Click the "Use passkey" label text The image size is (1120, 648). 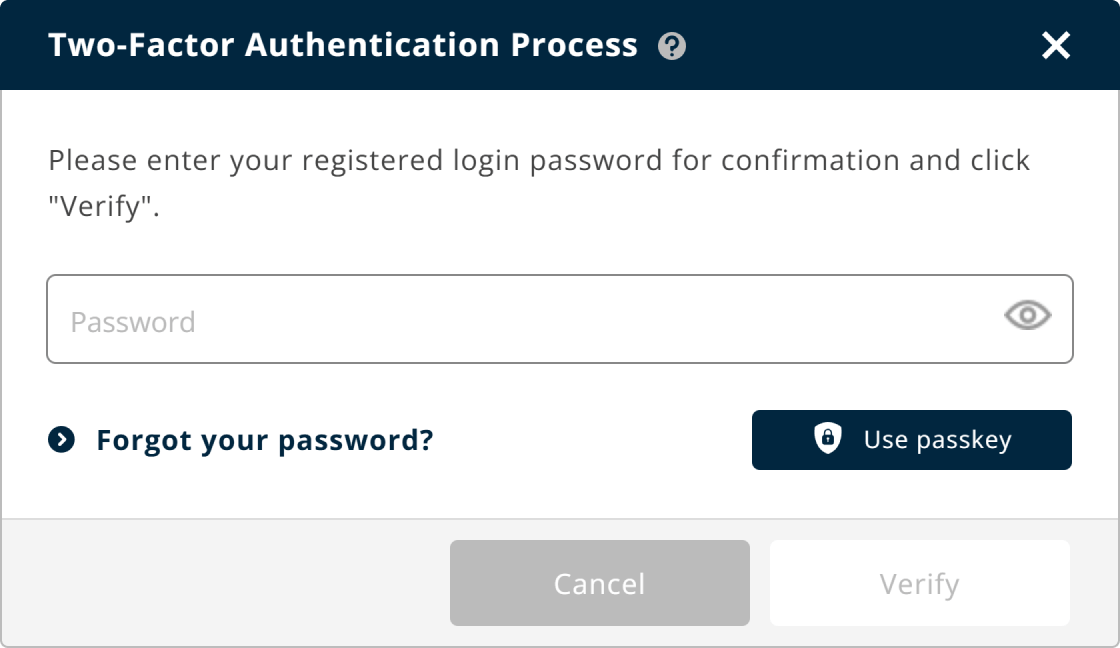click(x=937, y=440)
